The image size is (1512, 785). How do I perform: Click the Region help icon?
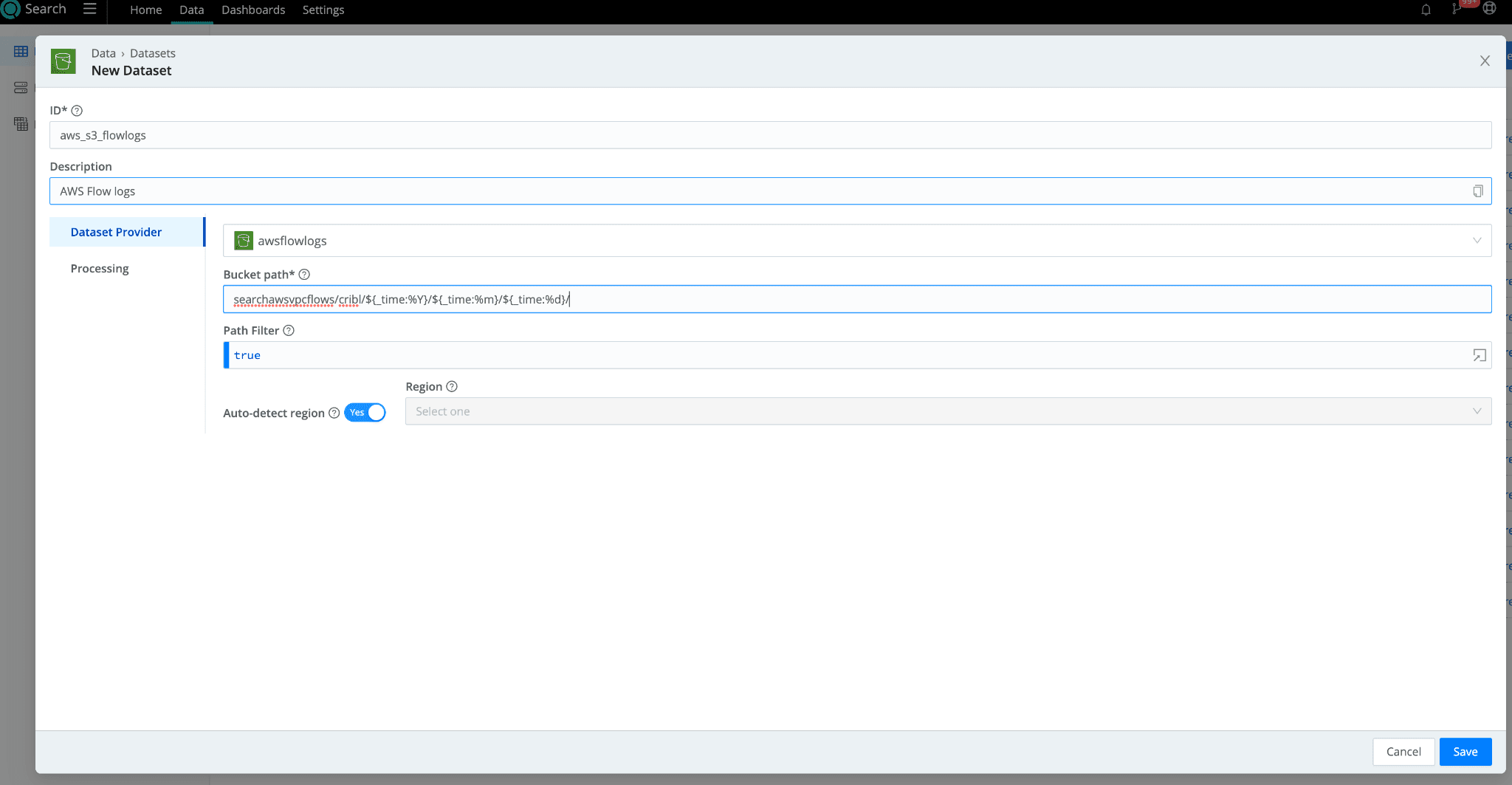tap(452, 387)
